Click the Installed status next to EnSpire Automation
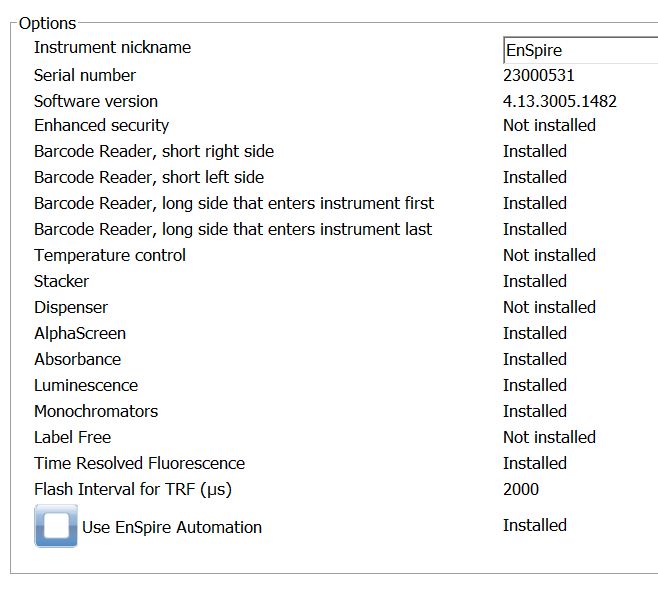The width and height of the screenshot is (658, 589). (534, 525)
